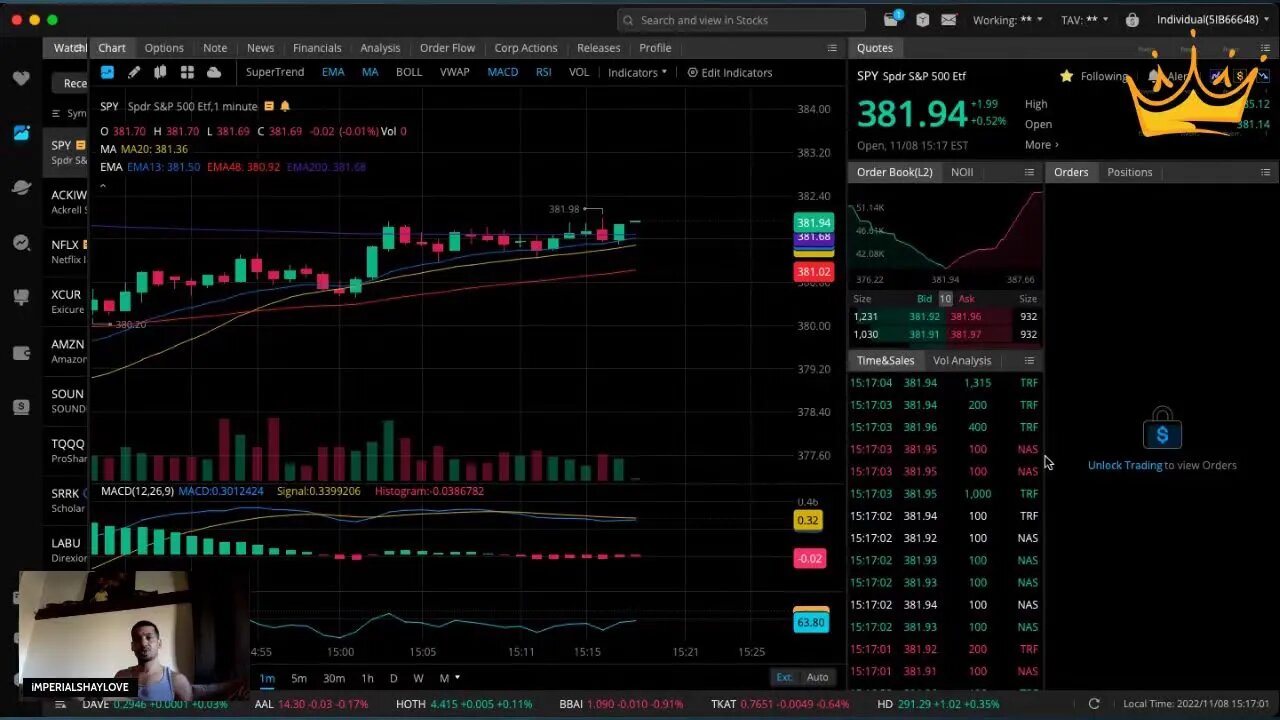Toggle the Auto scale button
Viewport: 1280px width, 720px height.
817,677
